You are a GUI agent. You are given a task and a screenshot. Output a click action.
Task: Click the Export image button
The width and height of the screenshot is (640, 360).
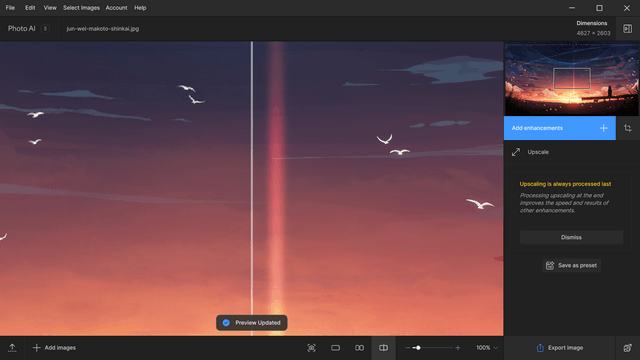click(x=560, y=348)
